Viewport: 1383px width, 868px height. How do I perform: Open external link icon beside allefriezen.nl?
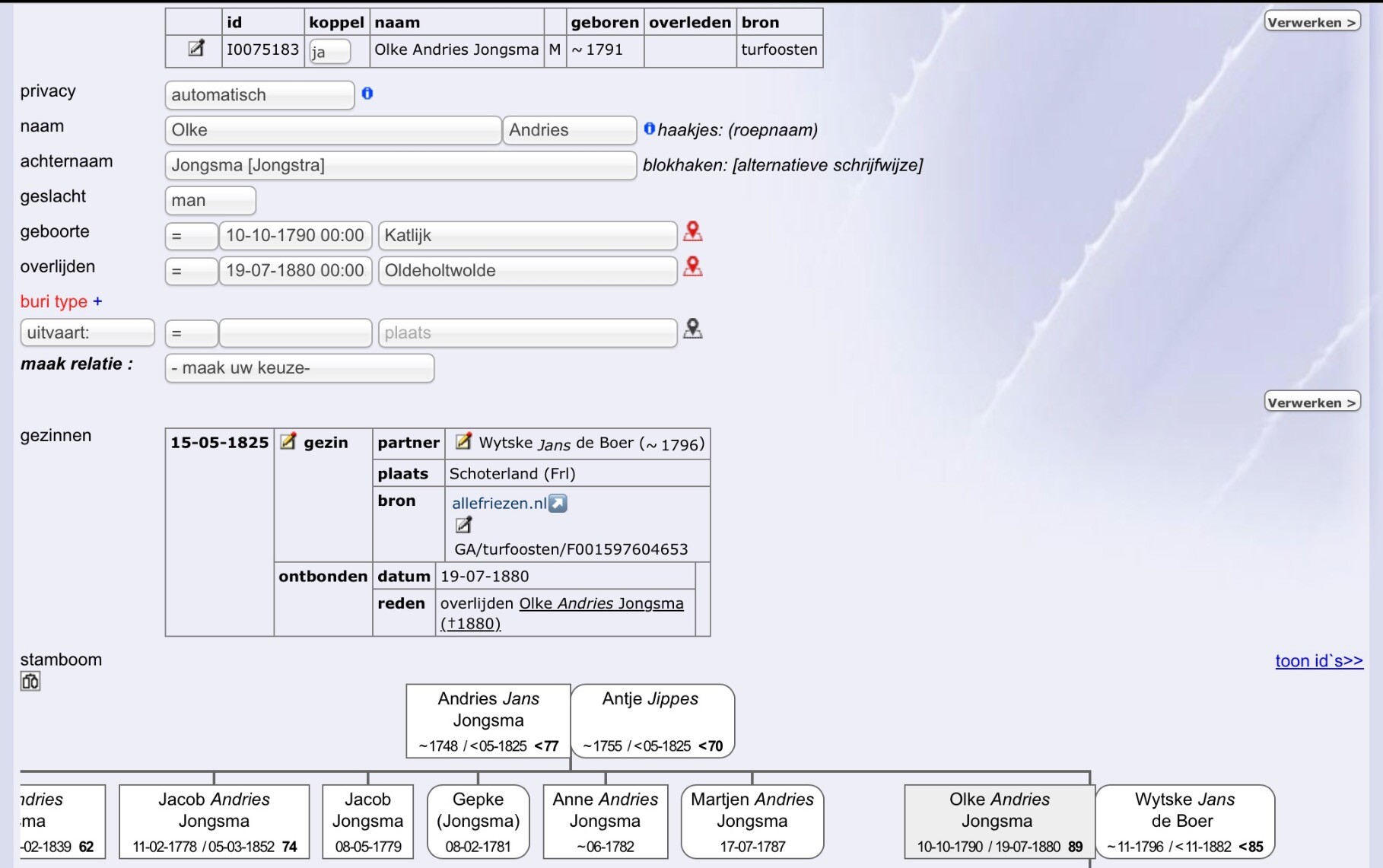pos(558,503)
